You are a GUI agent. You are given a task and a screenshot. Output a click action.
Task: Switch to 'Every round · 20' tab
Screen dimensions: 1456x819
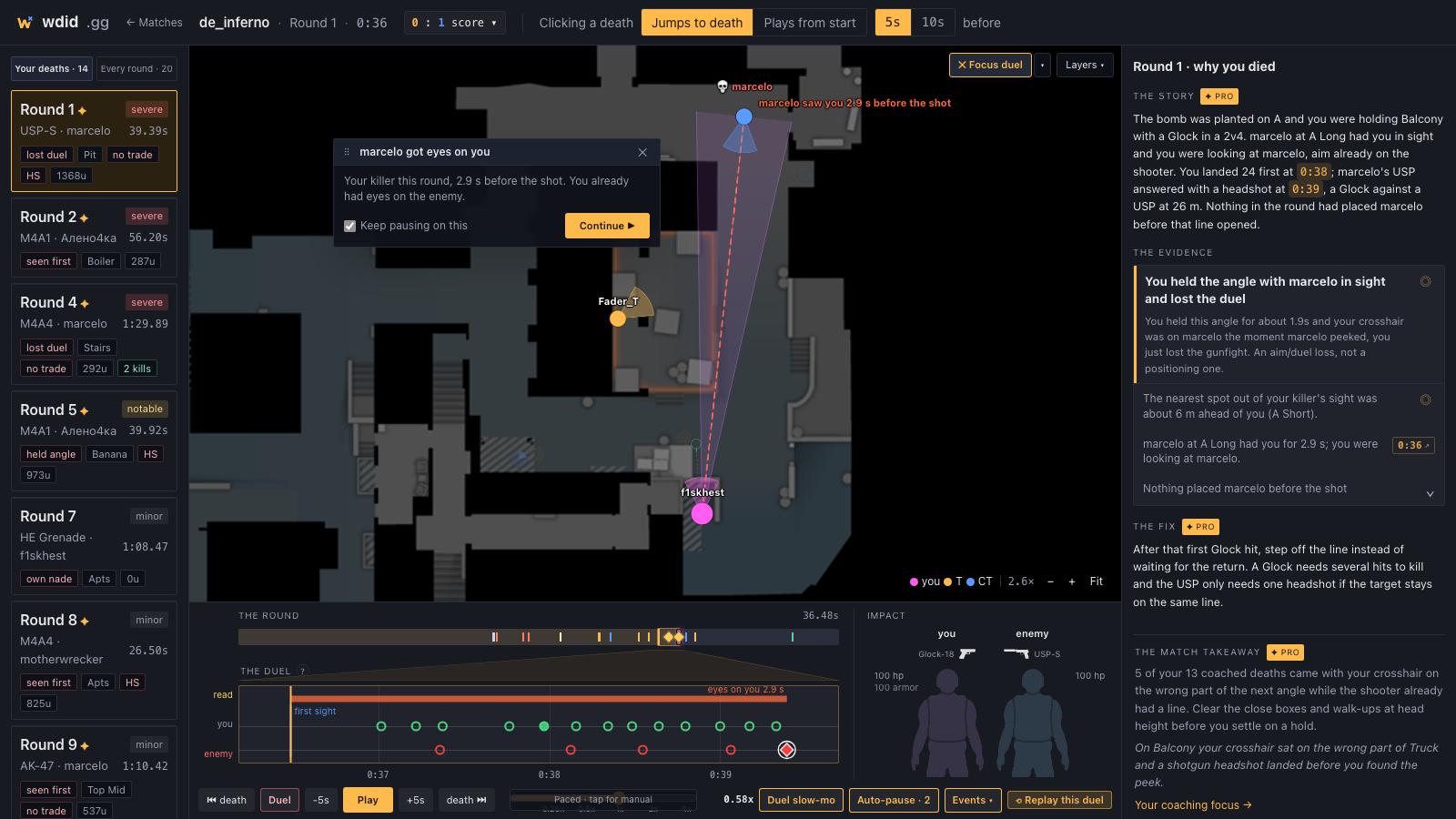click(x=136, y=69)
